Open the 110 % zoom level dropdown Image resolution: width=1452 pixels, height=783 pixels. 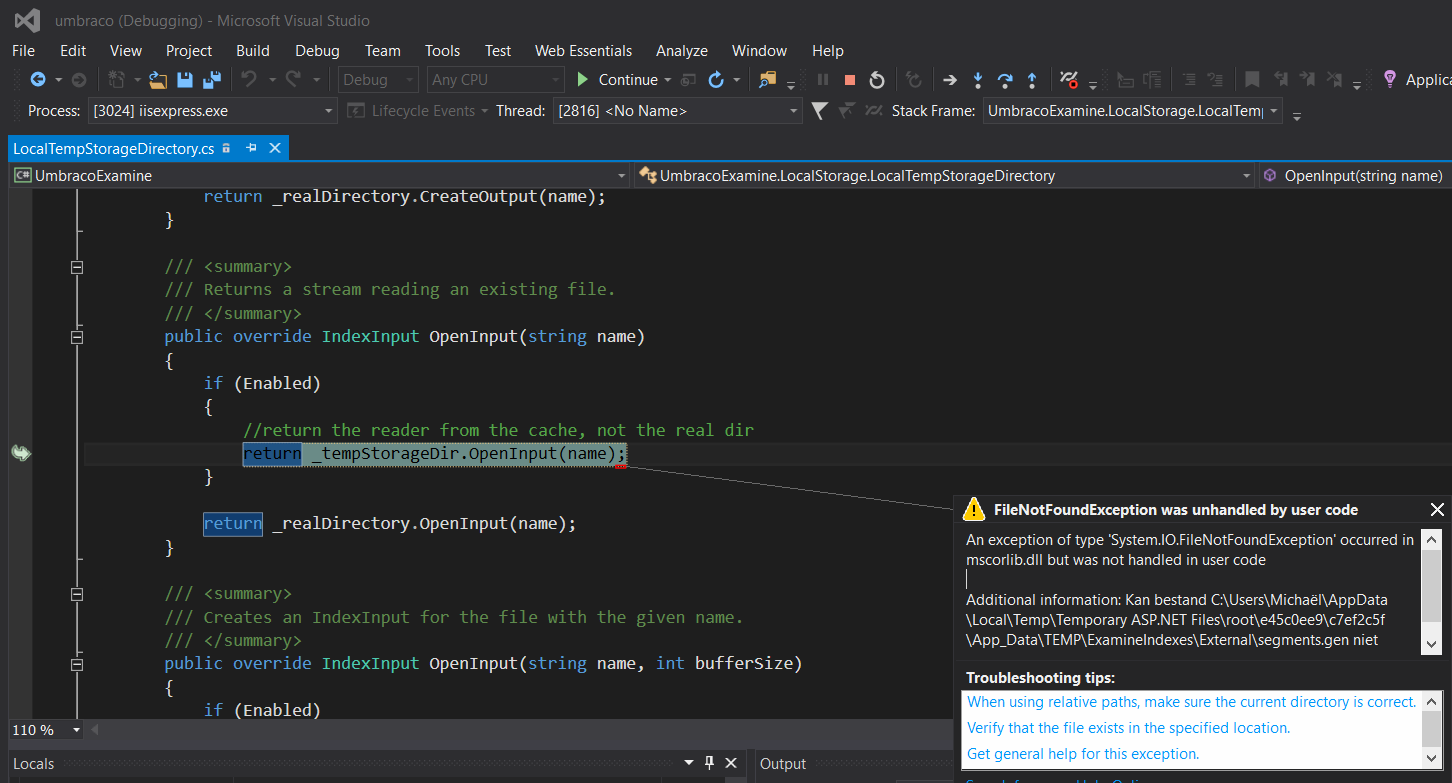point(76,730)
